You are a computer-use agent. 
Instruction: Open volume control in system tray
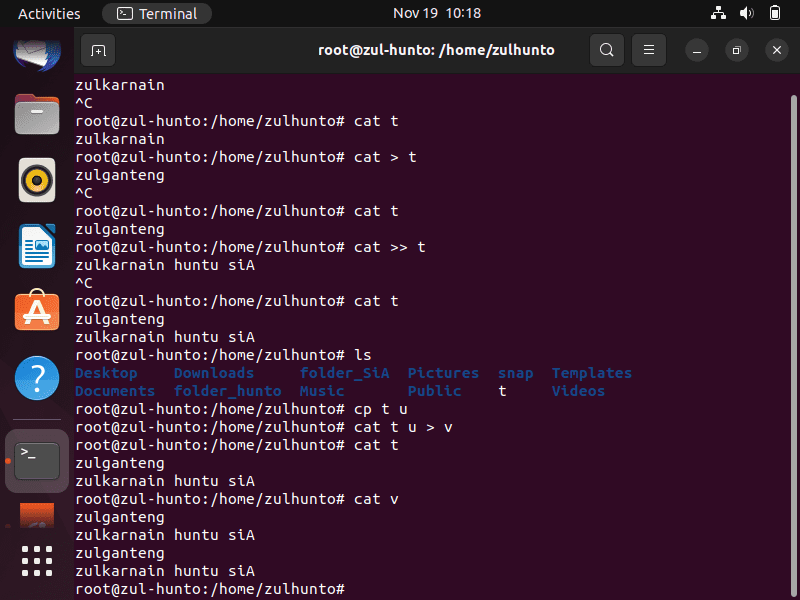pos(746,13)
